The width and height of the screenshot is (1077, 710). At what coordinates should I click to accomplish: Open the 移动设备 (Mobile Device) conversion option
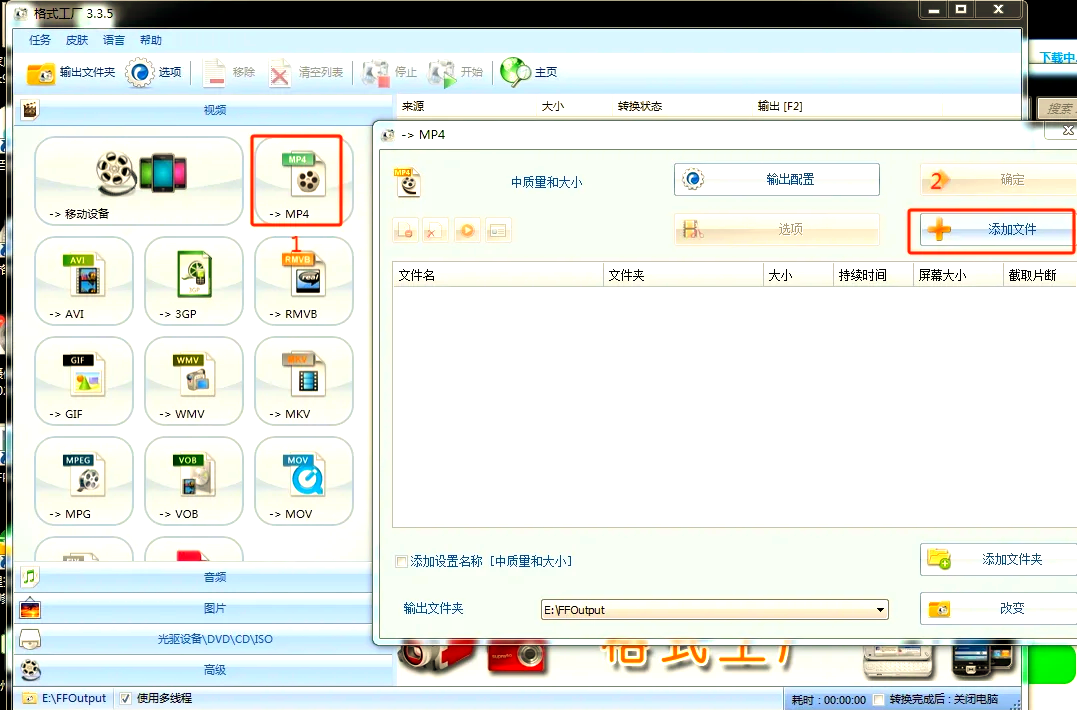coord(140,180)
